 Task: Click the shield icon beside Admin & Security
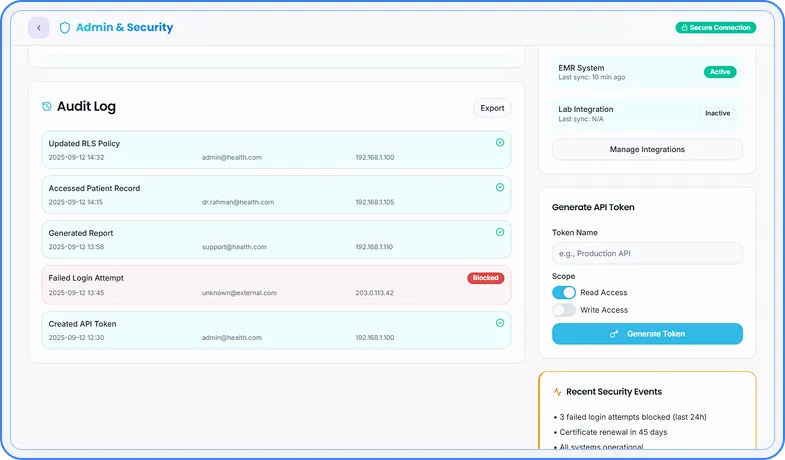(x=65, y=28)
